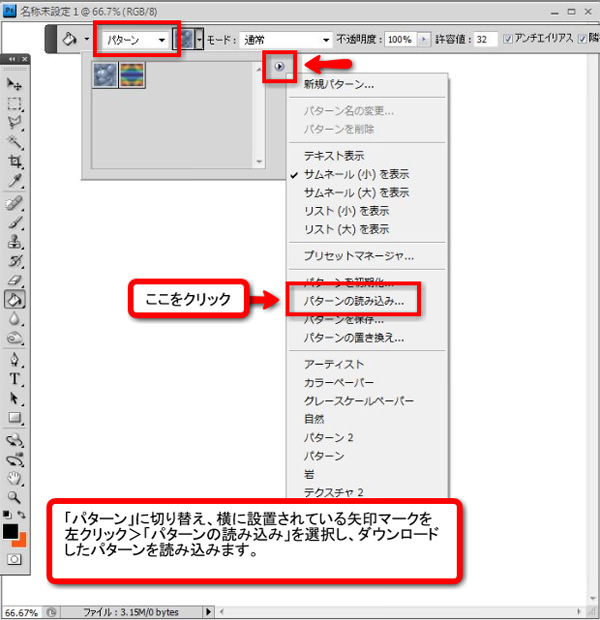The width and height of the screenshot is (600, 620).
Task: Select the Paint Bucket tool
Action: (x=16, y=298)
